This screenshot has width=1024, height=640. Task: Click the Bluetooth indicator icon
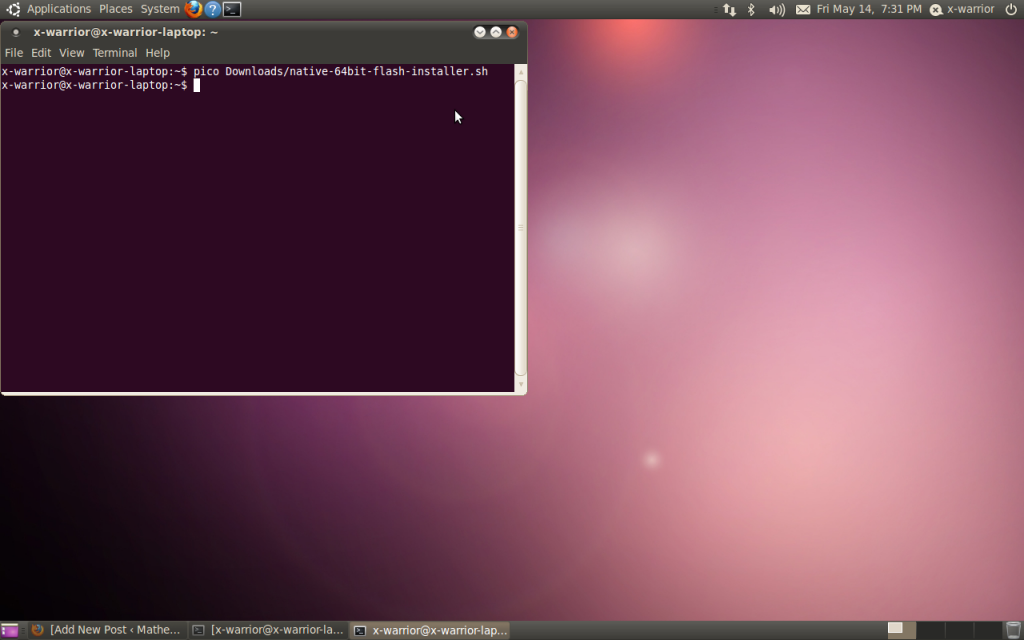coord(752,9)
